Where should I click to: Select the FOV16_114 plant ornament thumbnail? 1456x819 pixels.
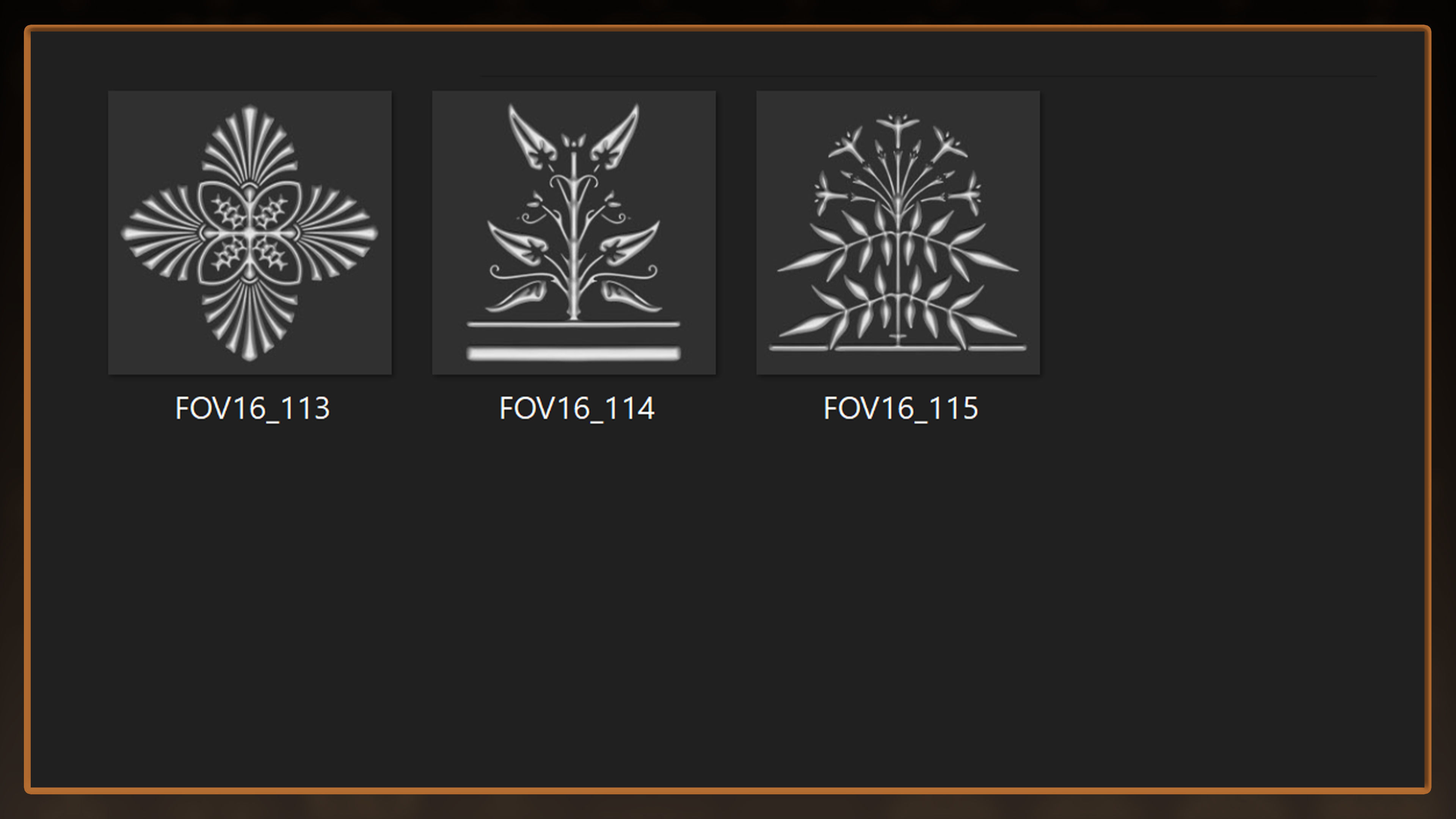tap(574, 232)
